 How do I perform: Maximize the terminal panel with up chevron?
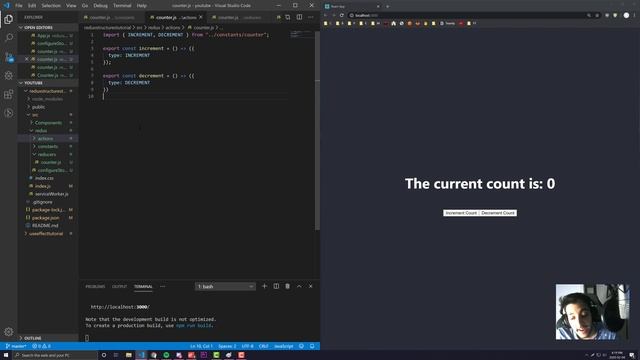click(299, 286)
